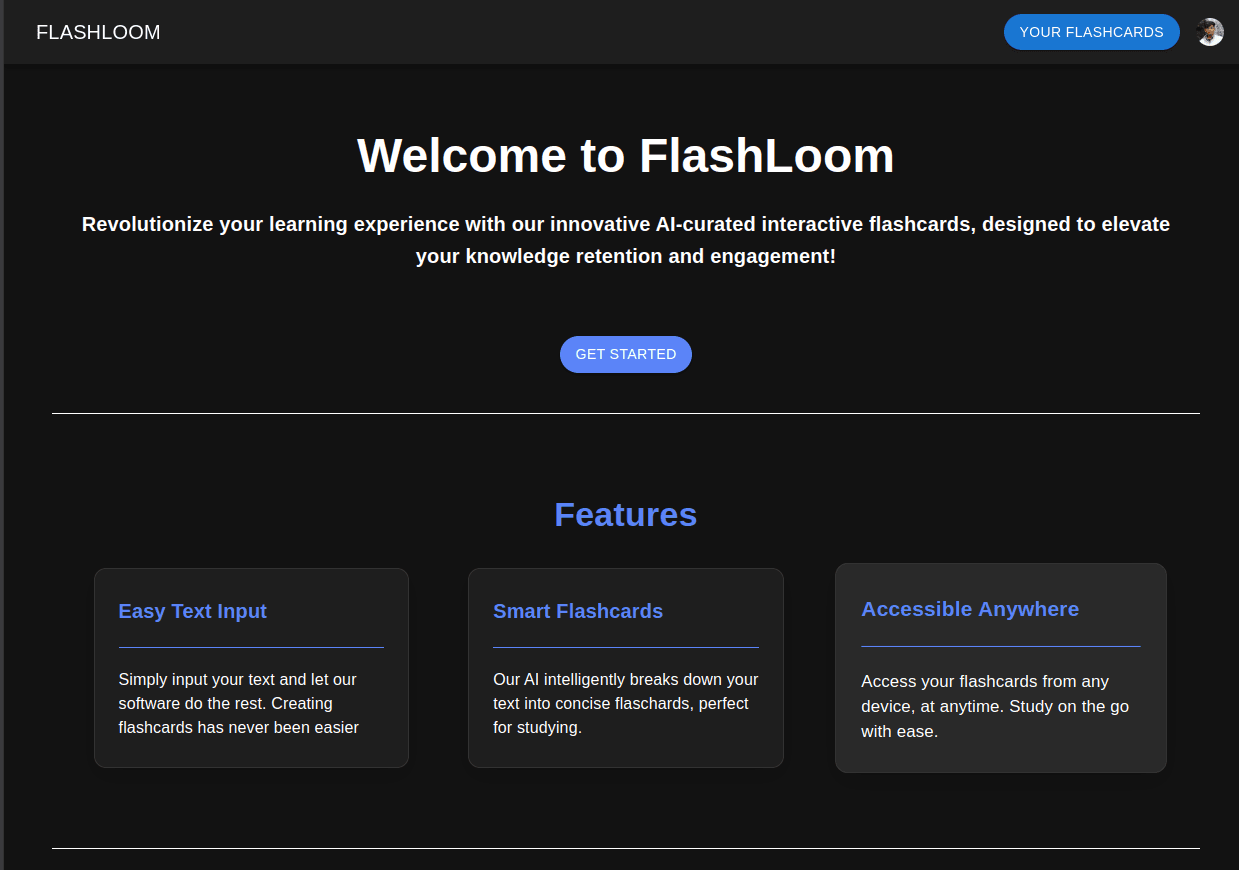The image size is (1239, 870).
Task: Click the Easy Text Input description
Action: click(x=238, y=703)
